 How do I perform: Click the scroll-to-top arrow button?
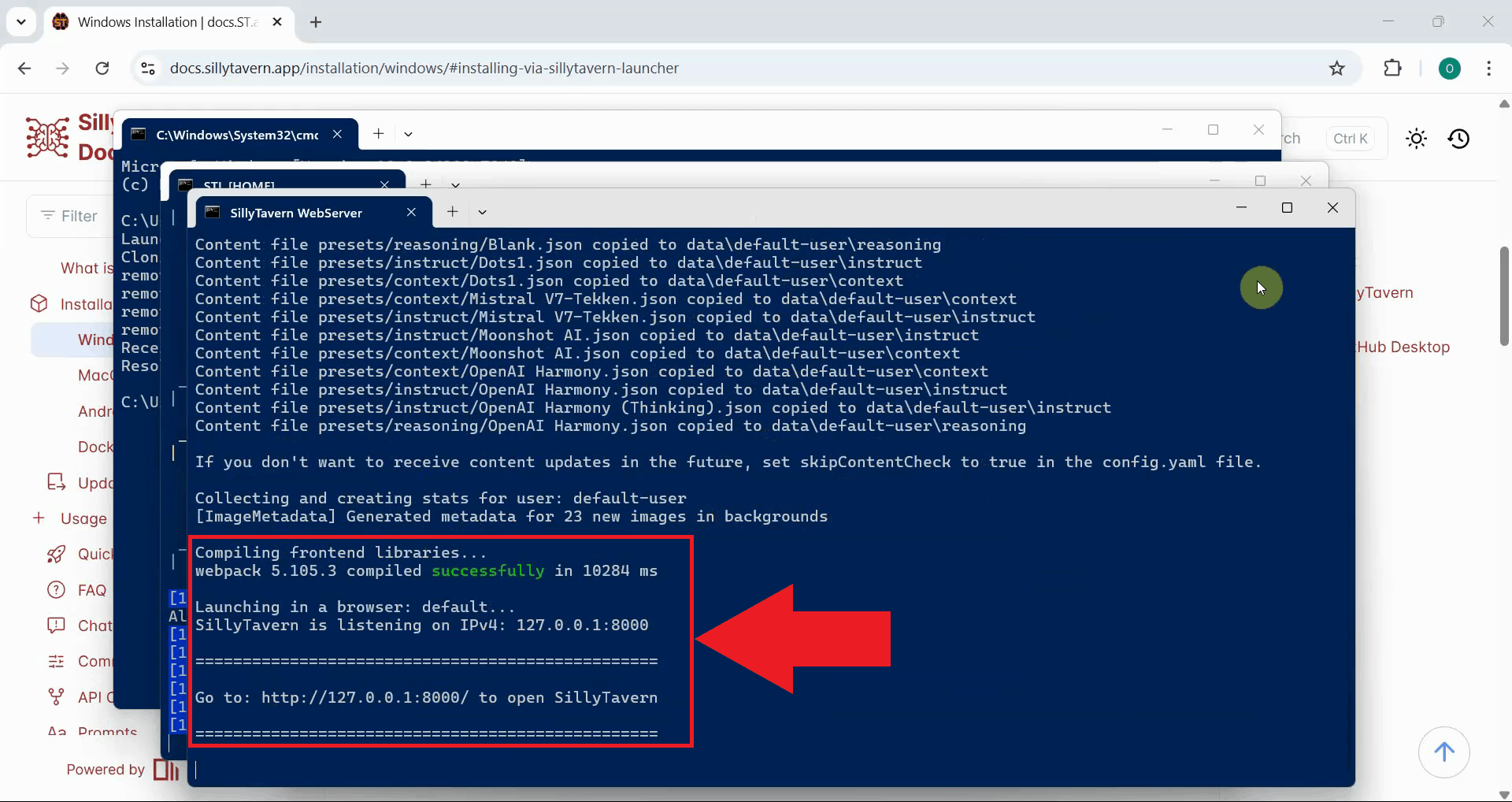[x=1443, y=752]
